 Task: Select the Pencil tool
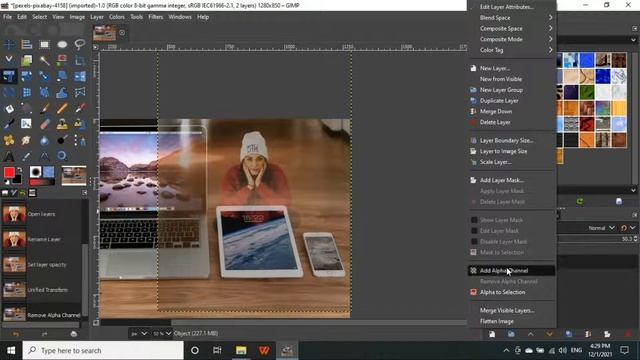coord(62,108)
